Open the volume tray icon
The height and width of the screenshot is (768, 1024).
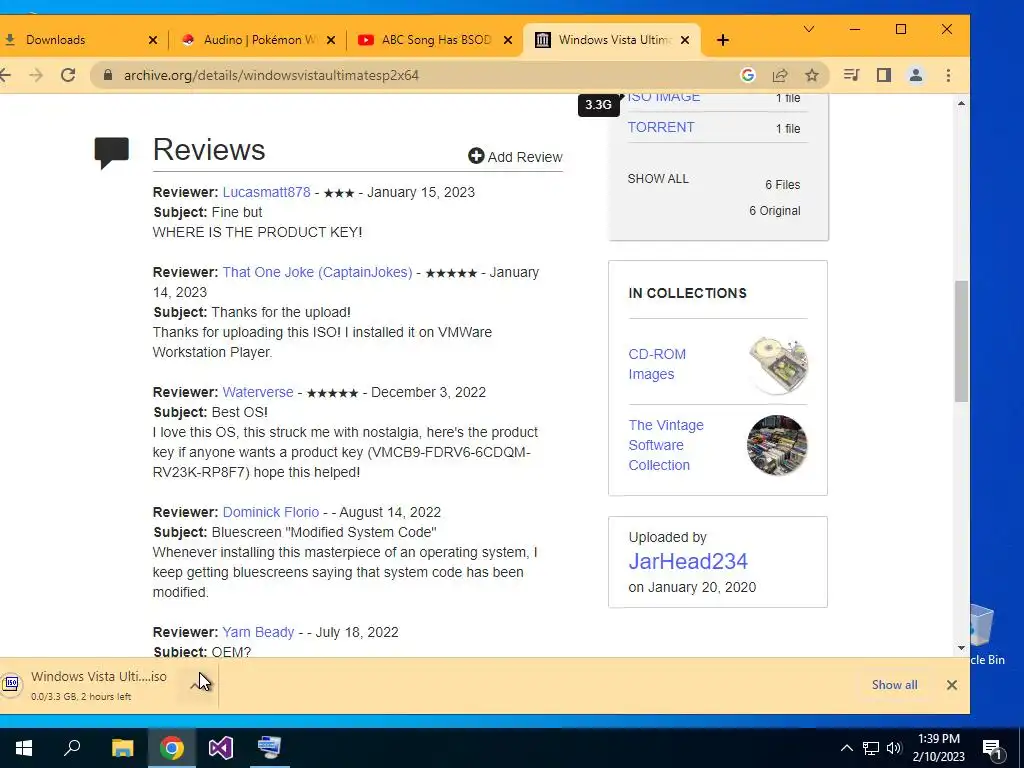pos(894,748)
